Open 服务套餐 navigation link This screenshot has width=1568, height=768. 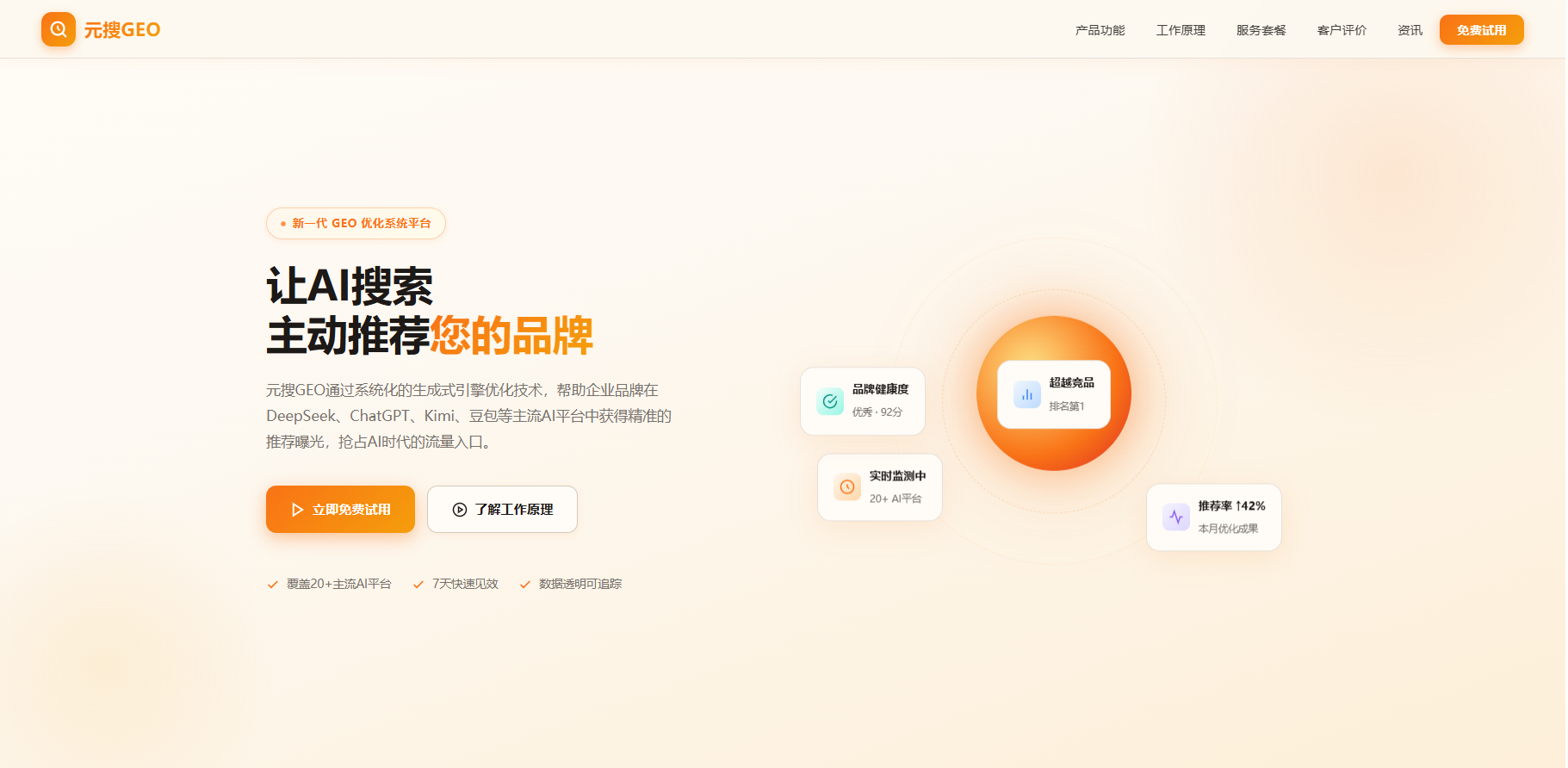pos(1261,30)
